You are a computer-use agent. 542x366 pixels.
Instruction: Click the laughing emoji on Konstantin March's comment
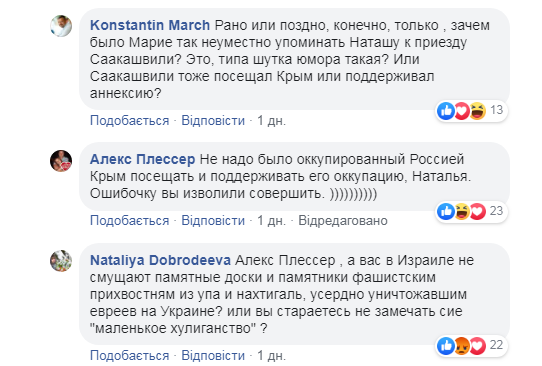click(478, 111)
